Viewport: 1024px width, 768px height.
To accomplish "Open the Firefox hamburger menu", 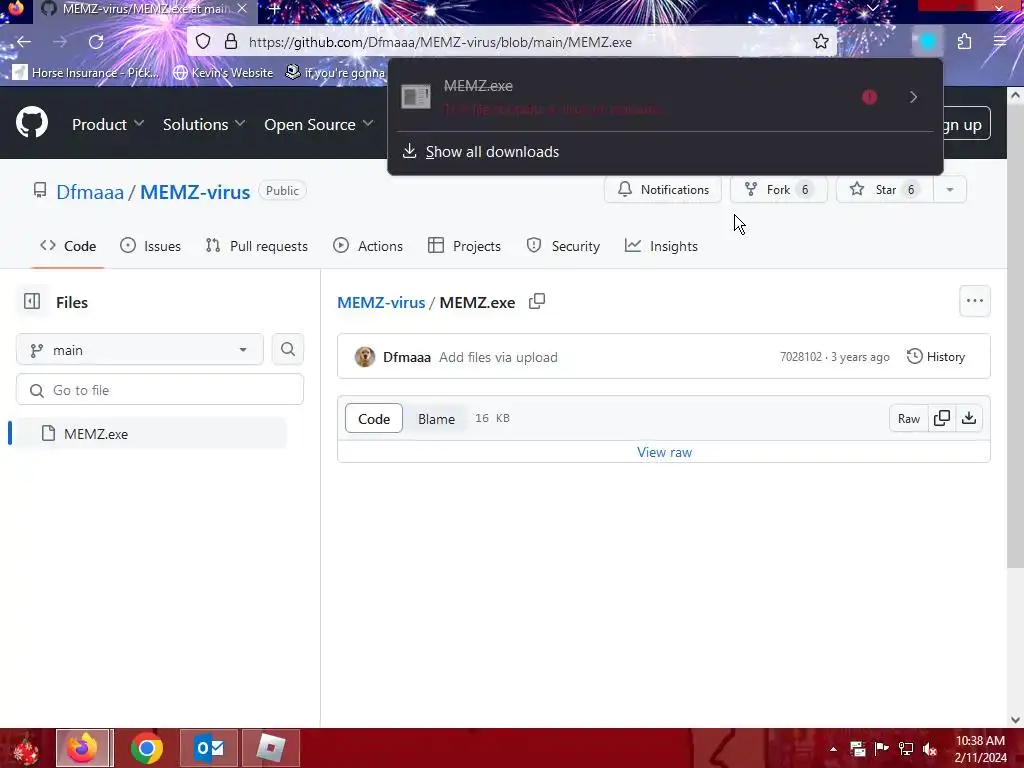I will 1000,42.
